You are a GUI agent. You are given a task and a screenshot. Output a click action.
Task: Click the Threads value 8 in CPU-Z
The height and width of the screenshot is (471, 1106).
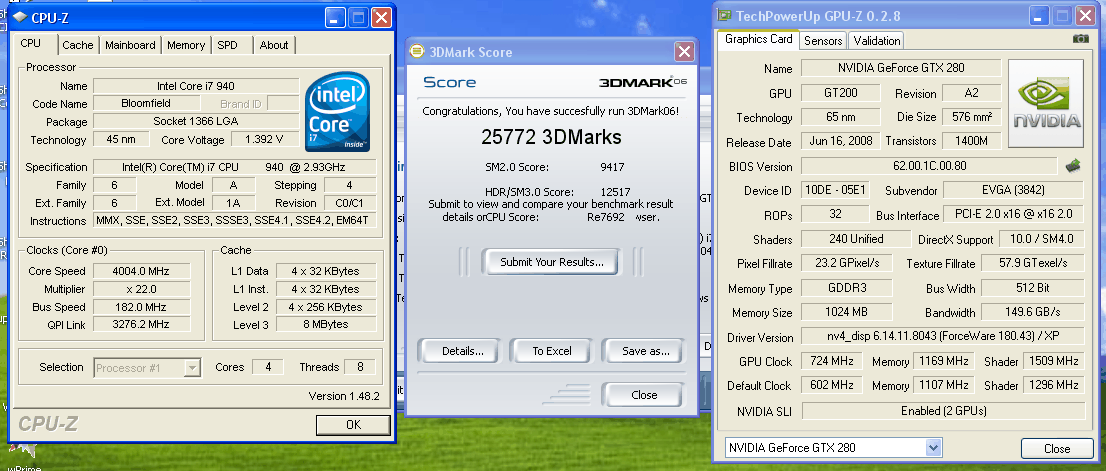click(x=360, y=367)
